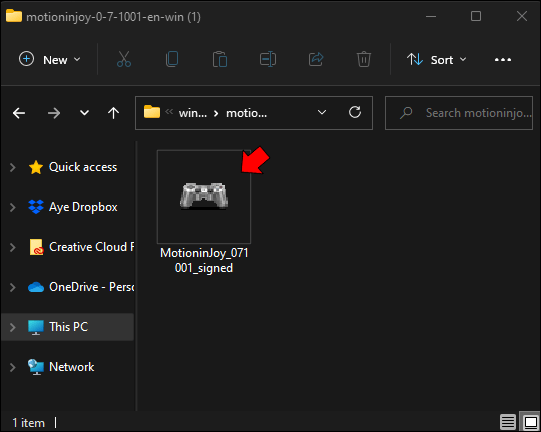Expand the Creative Cloud Files node
The height and width of the screenshot is (432, 541).
pyautogui.click(x=13, y=247)
